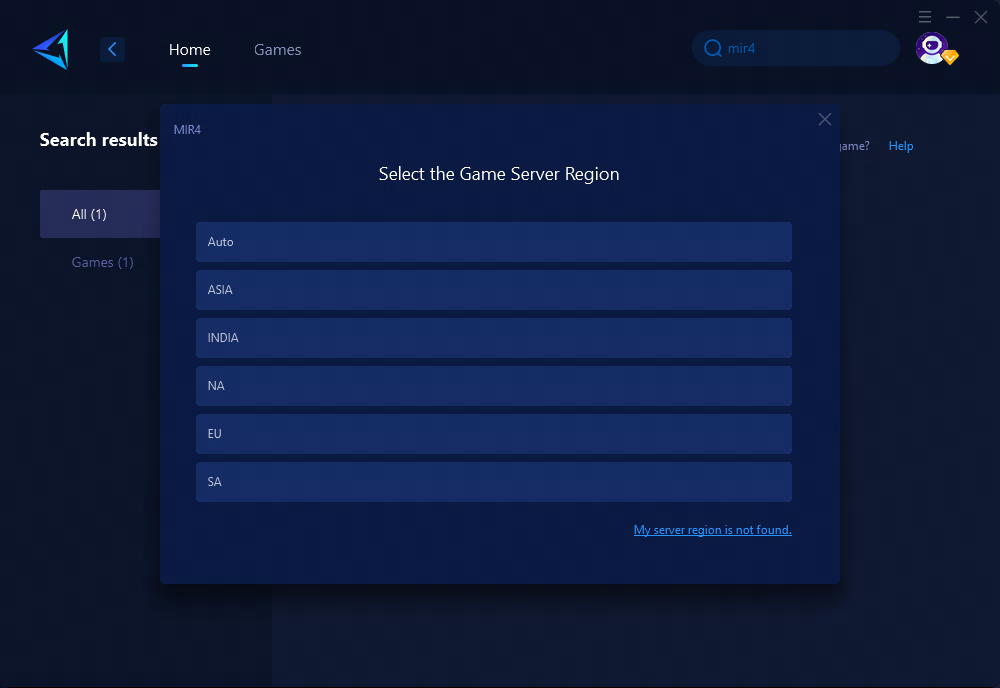Click the app logo icon
The height and width of the screenshot is (688, 1000).
[51, 49]
